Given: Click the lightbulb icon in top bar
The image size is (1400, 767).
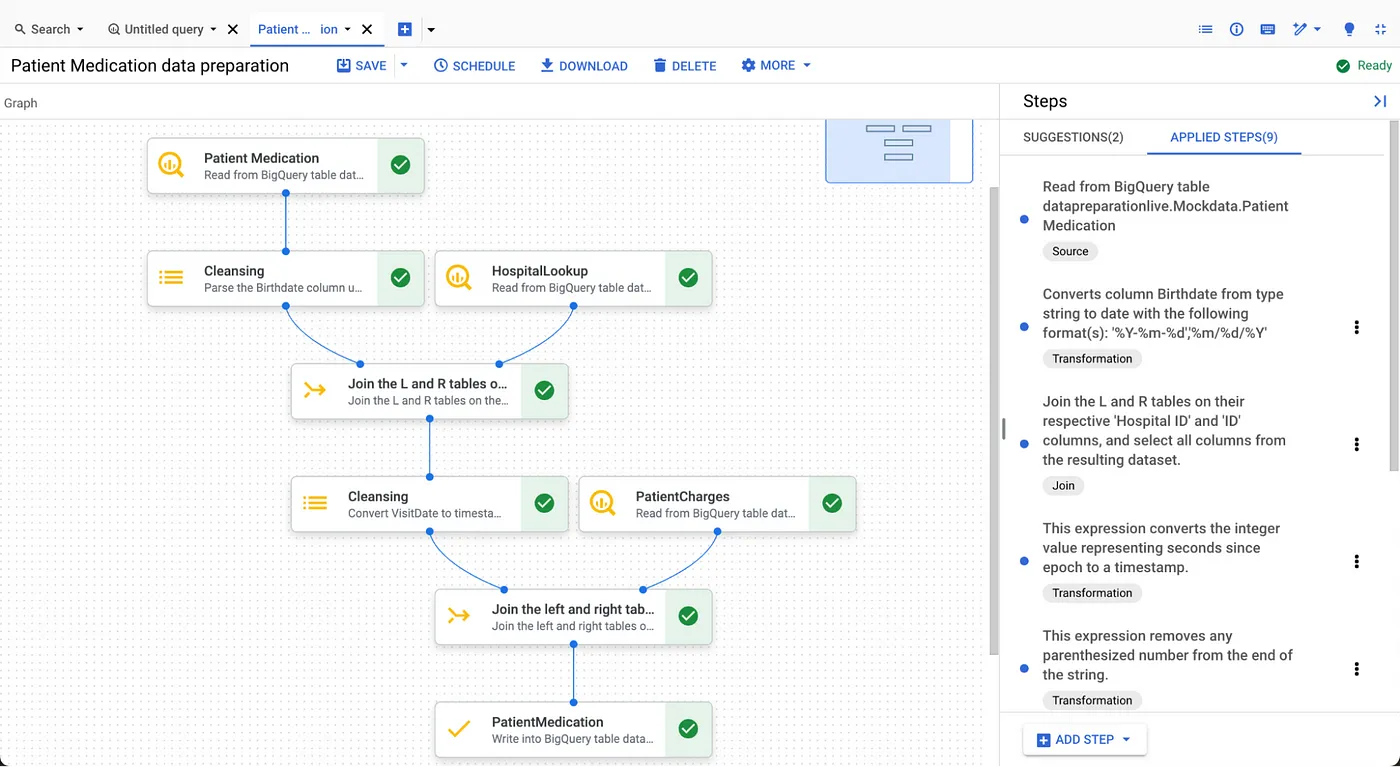Looking at the screenshot, I should pyautogui.click(x=1349, y=29).
